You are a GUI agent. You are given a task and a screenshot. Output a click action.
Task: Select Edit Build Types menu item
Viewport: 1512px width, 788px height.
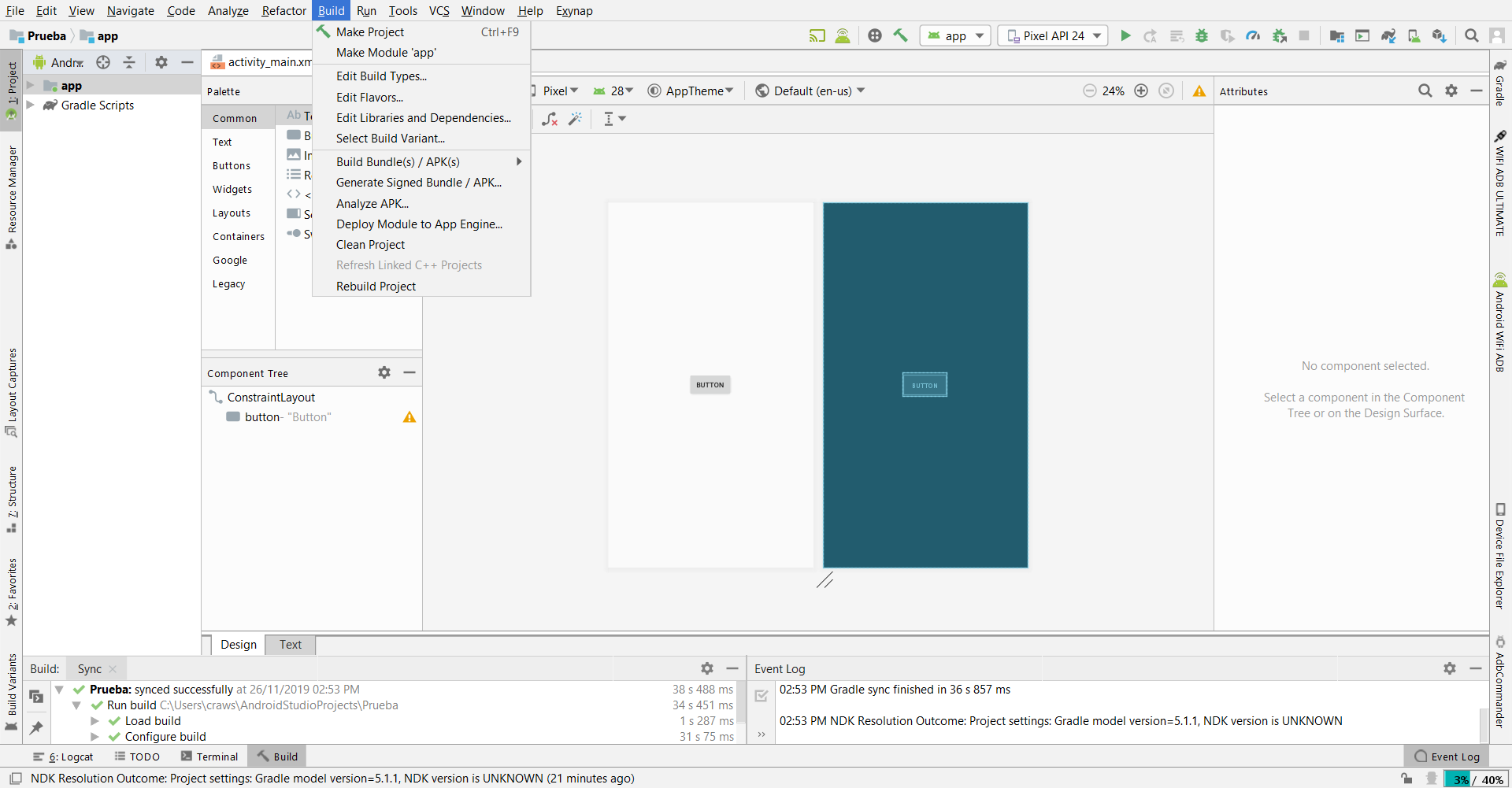pos(421,76)
